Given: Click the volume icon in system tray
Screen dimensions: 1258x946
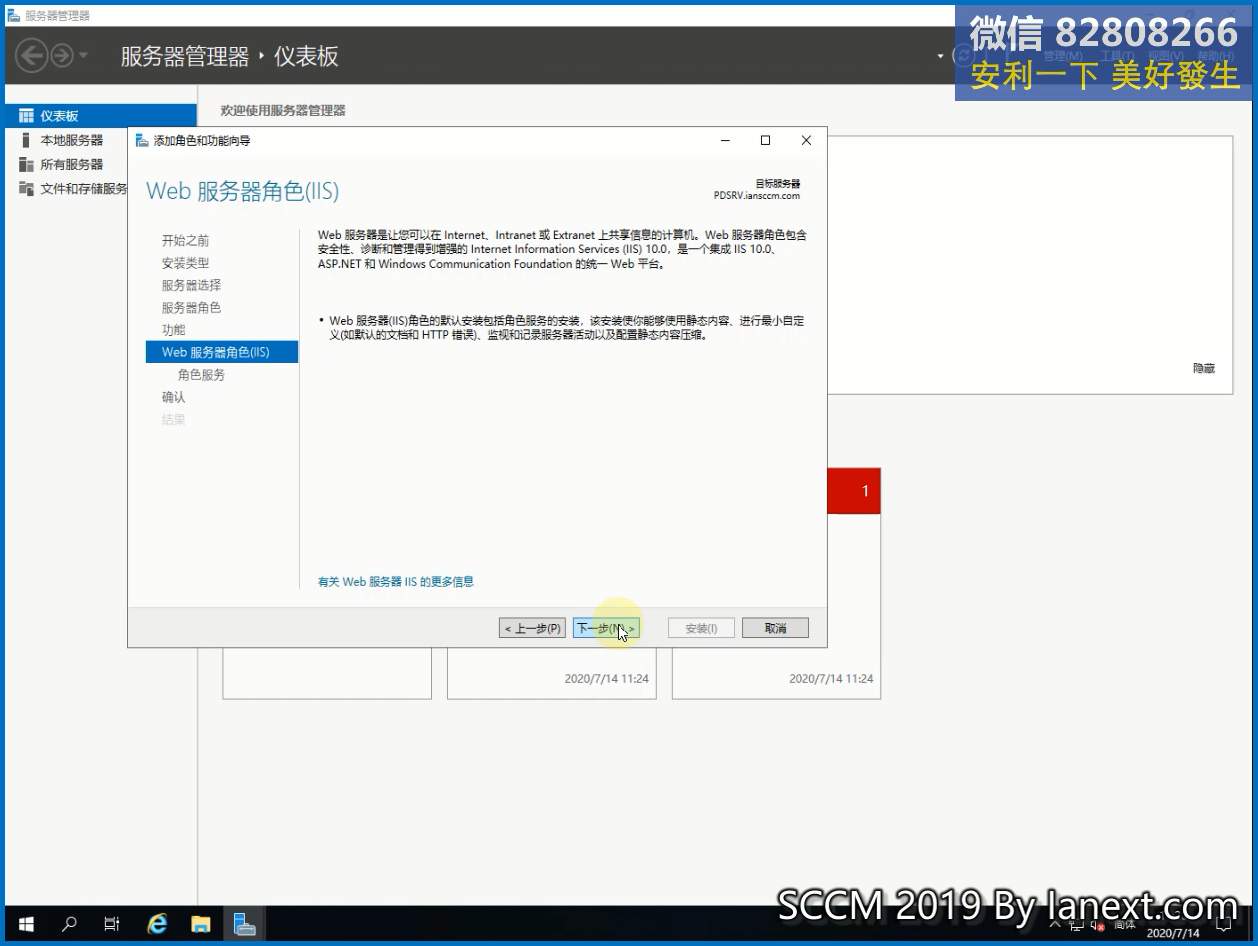Looking at the screenshot, I should pyautogui.click(x=1098, y=925).
